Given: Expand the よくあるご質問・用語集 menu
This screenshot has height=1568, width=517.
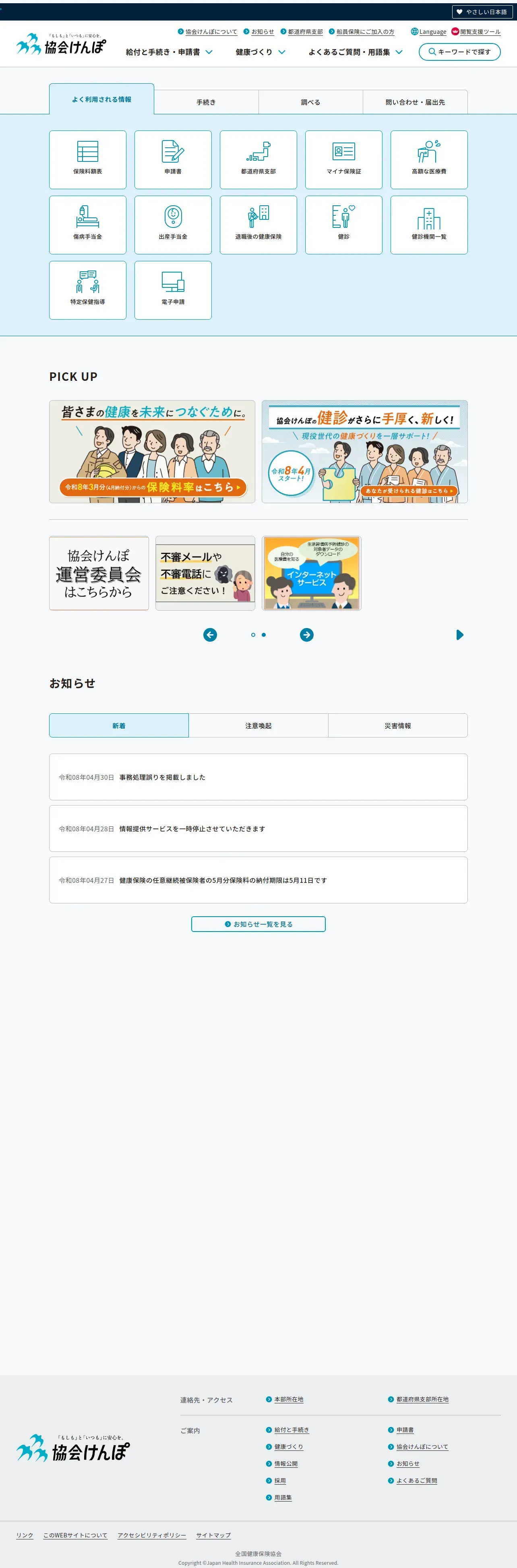Looking at the screenshot, I should [x=356, y=52].
